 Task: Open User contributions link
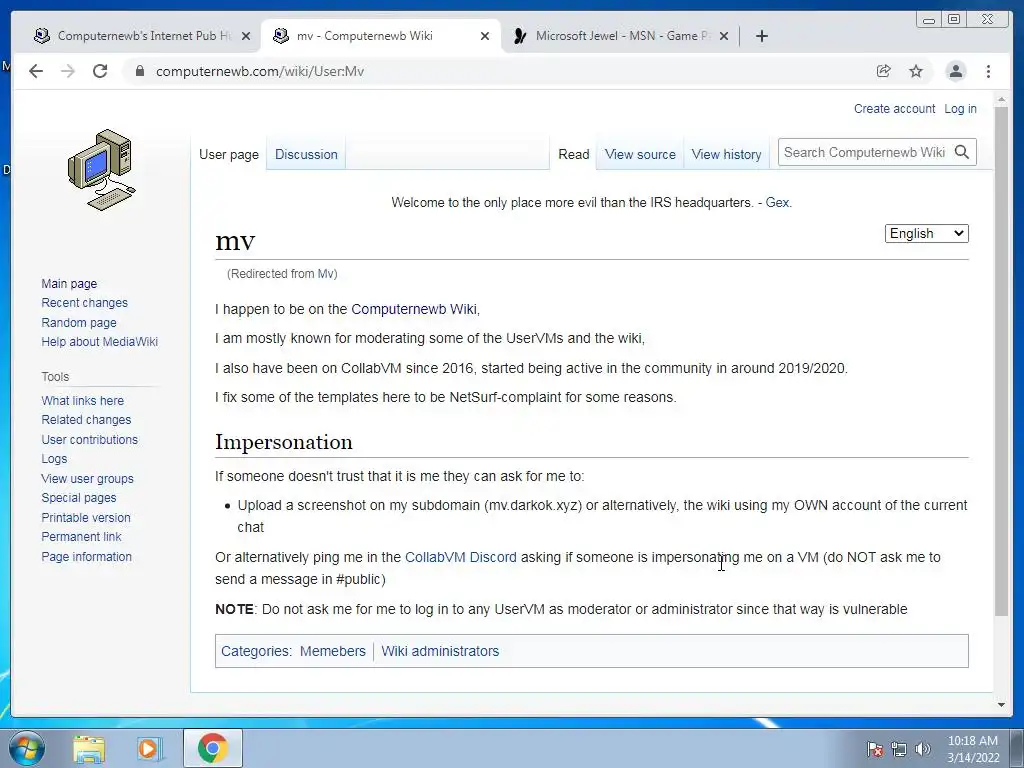[x=89, y=440]
